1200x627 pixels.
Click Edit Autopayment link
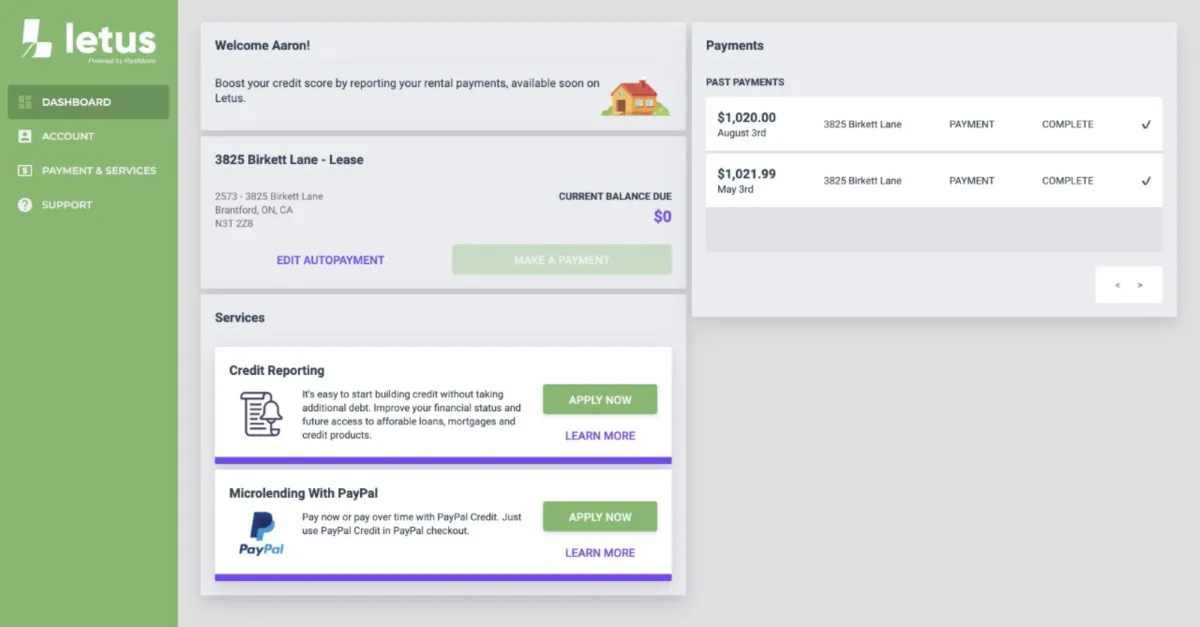tap(330, 260)
